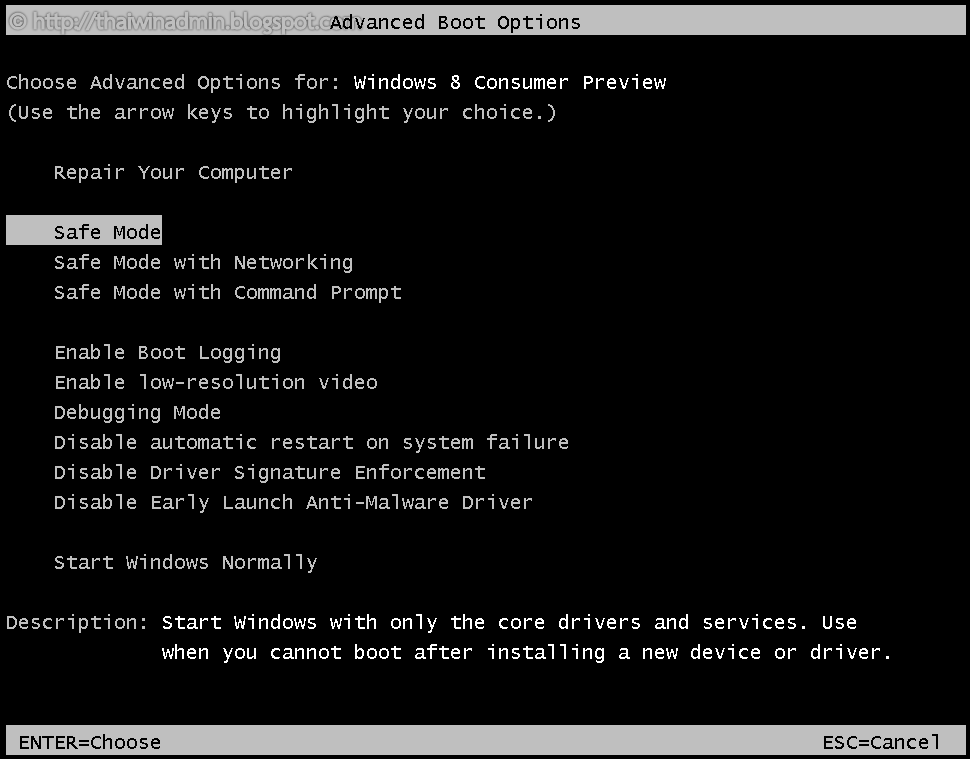The width and height of the screenshot is (970, 759).
Task: Click the Windows 8 Consumer Preview text
Action: 510,82
